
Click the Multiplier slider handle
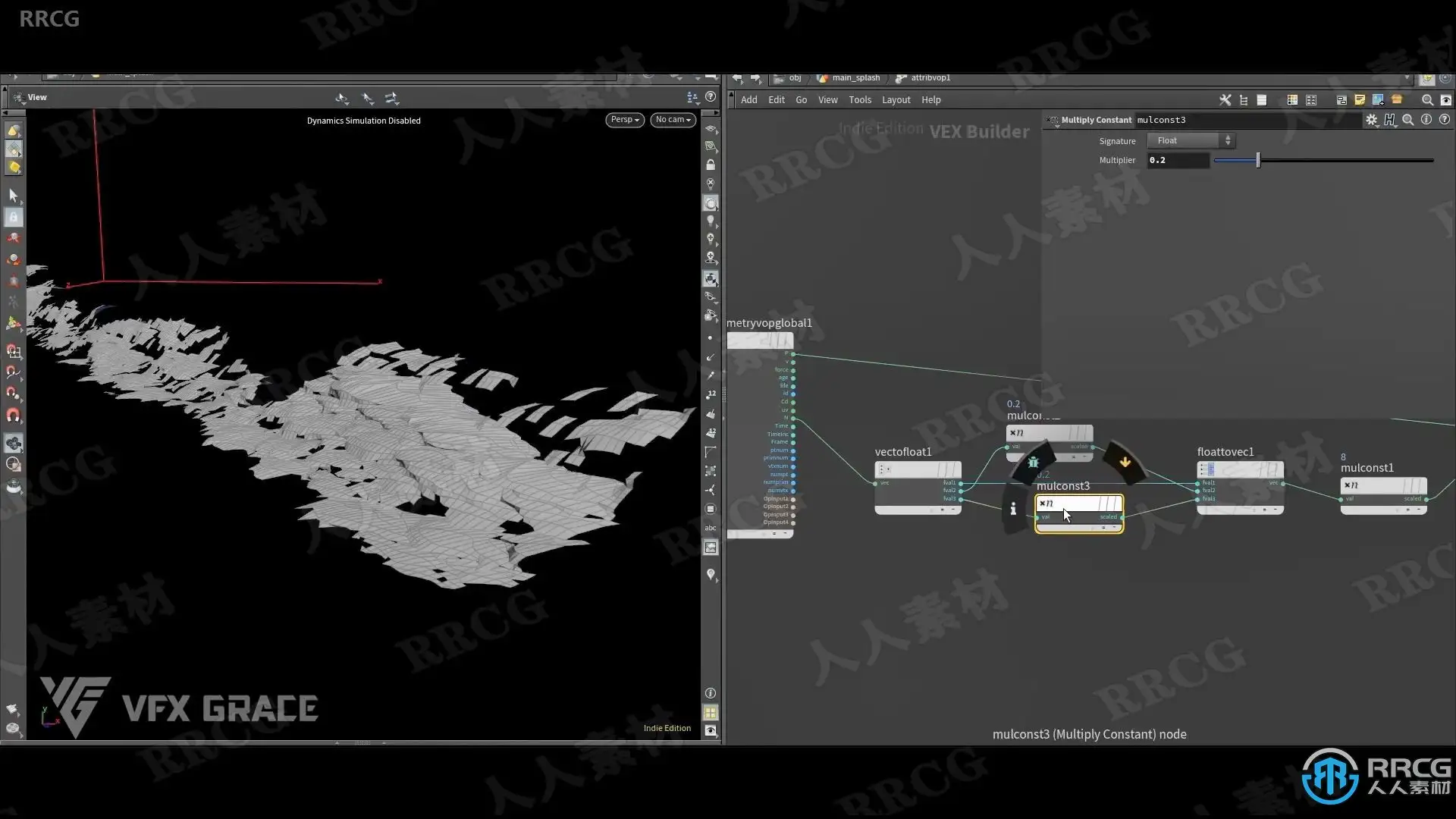(x=1258, y=160)
